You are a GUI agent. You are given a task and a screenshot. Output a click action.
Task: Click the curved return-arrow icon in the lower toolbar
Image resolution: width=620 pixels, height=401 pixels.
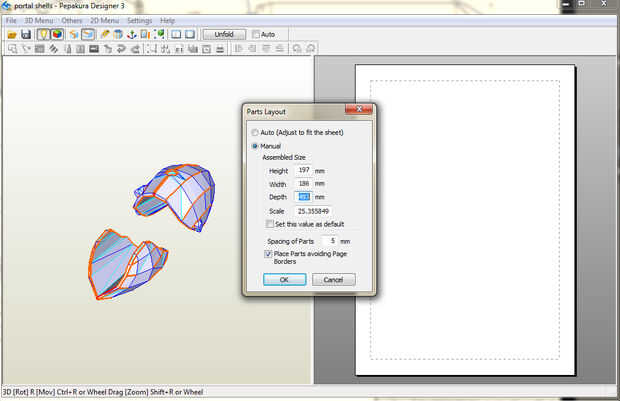121,49
